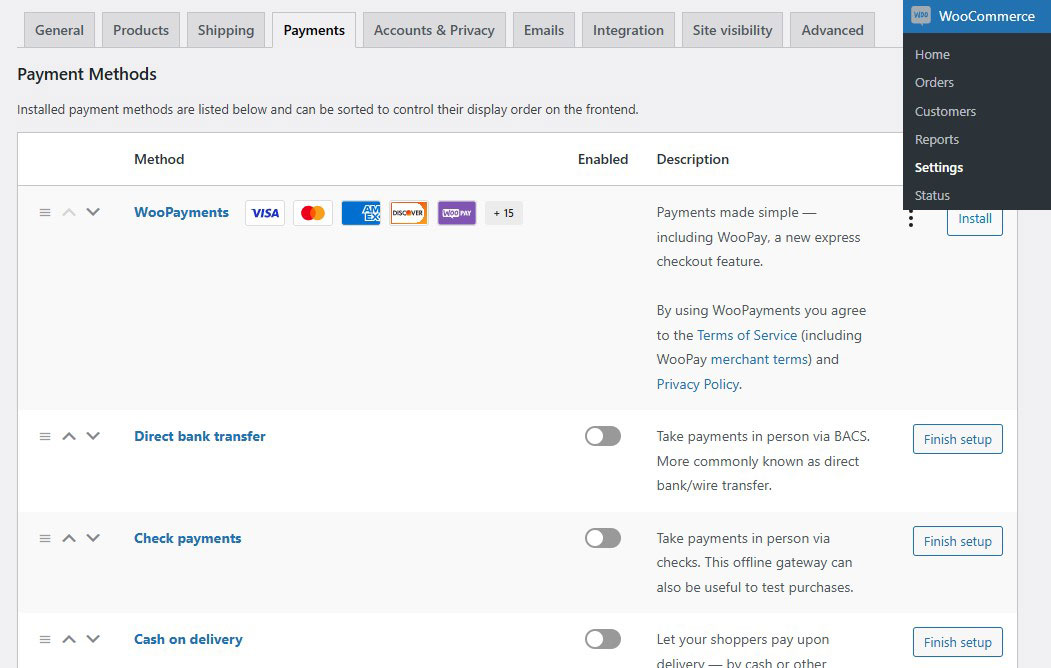Open the WooPayments method link
This screenshot has height=668, width=1051.
pyautogui.click(x=181, y=212)
